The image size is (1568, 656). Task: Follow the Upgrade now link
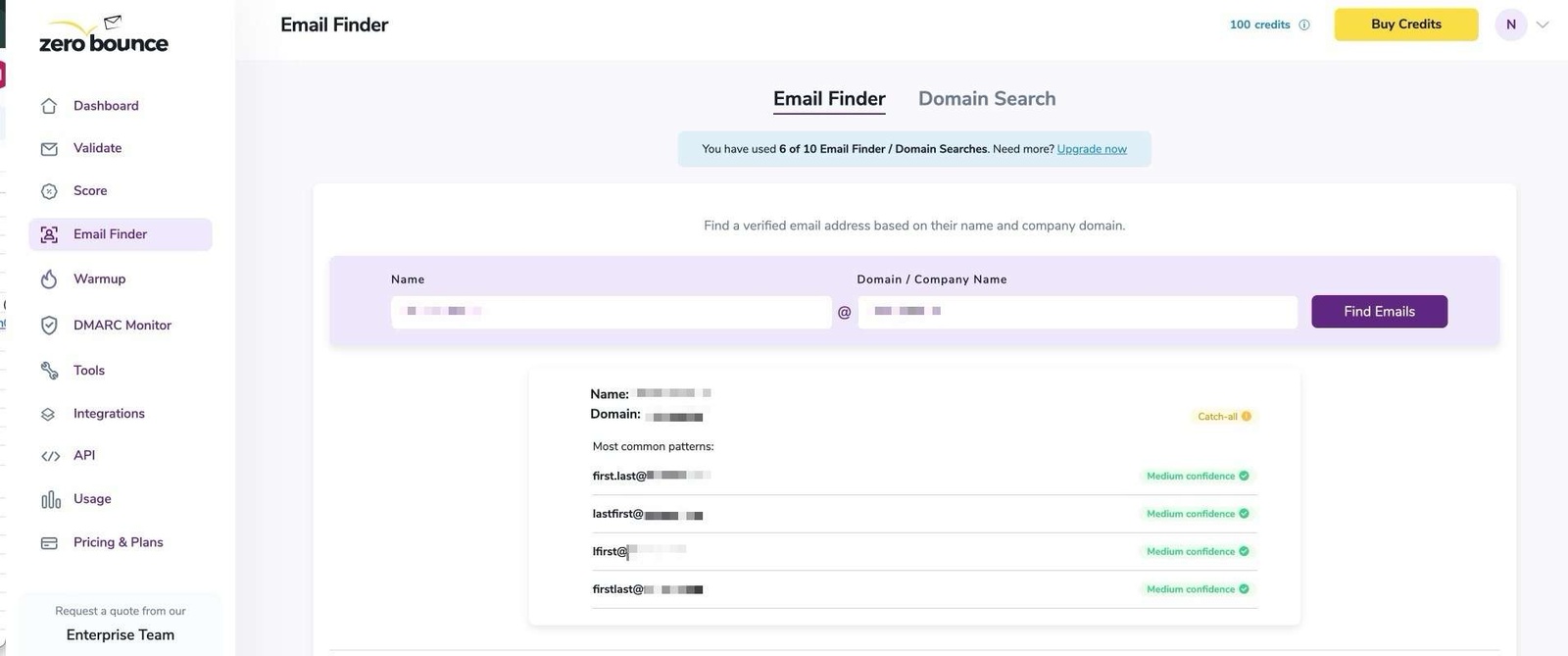(1092, 149)
